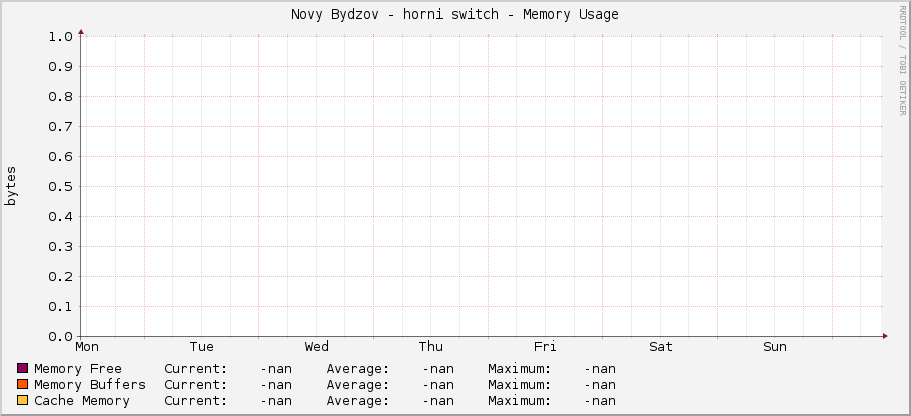
Task: Click the yellow Cache Memory legend swatch
Action: click(23, 400)
